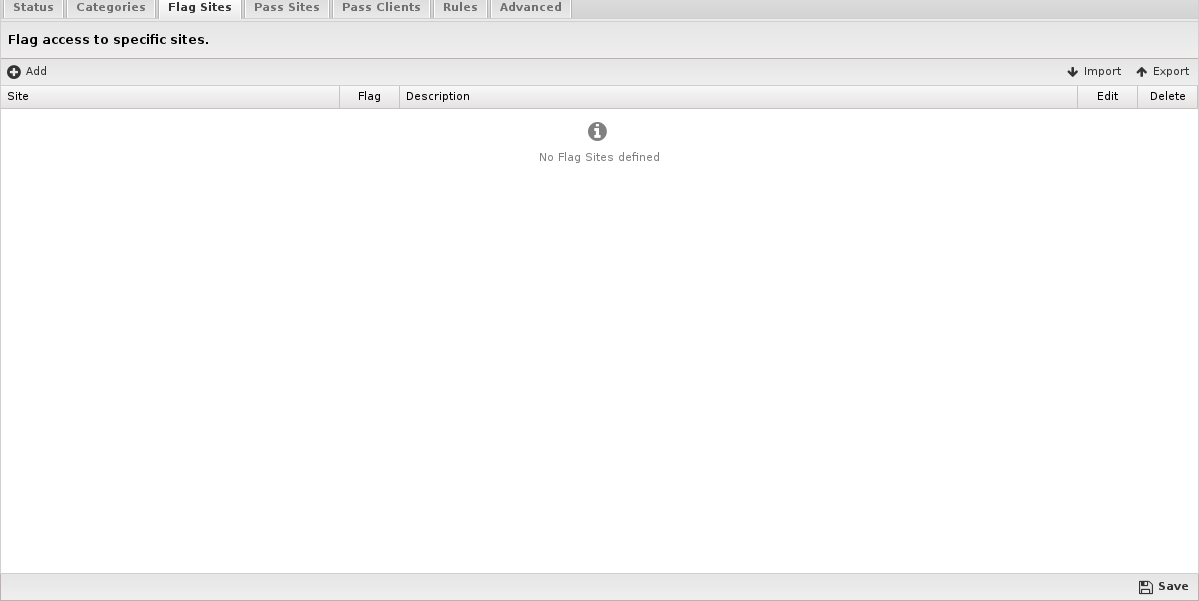Go to the Pass Sites tab
The height and width of the screenshot is (601, 1199).
[x=287, y=8]
